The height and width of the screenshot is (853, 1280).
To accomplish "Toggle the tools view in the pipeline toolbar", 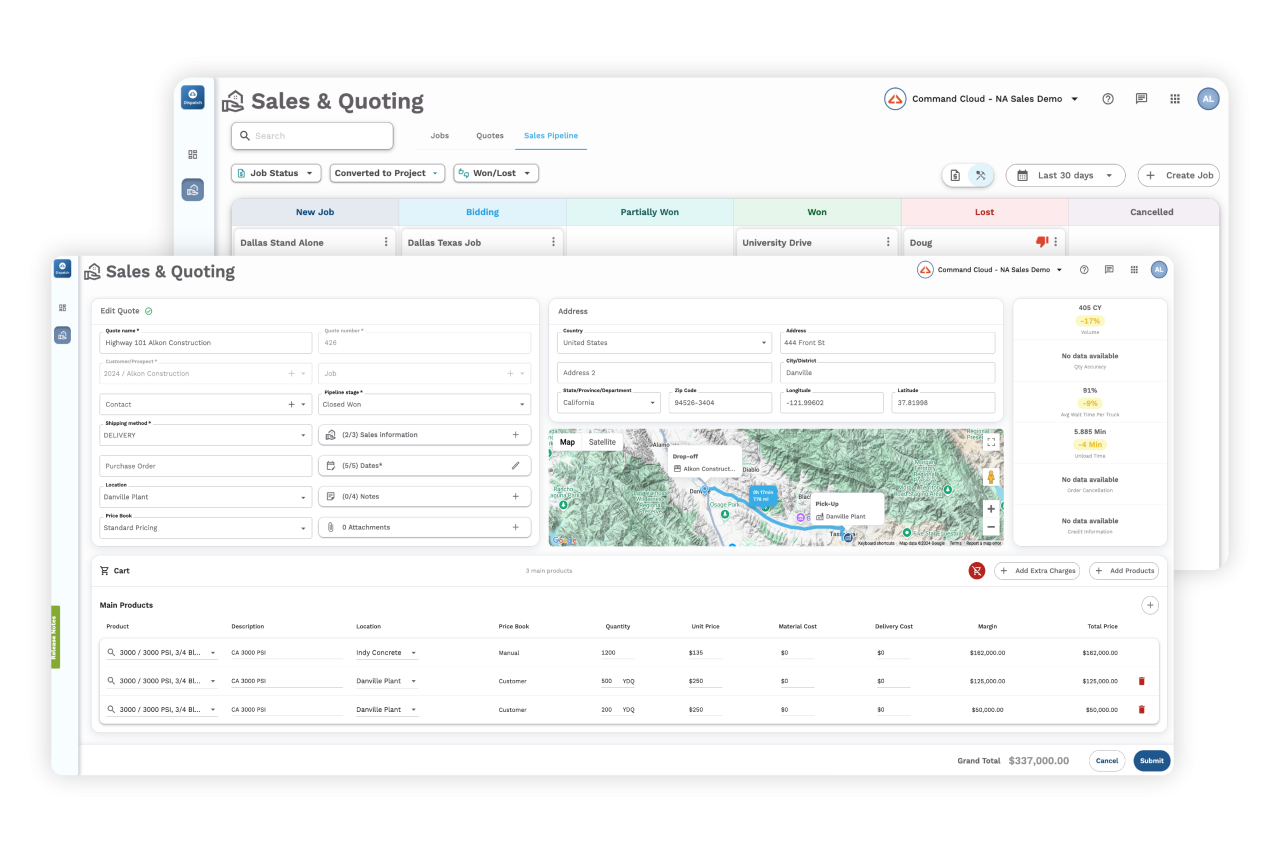I will point(982,174).
